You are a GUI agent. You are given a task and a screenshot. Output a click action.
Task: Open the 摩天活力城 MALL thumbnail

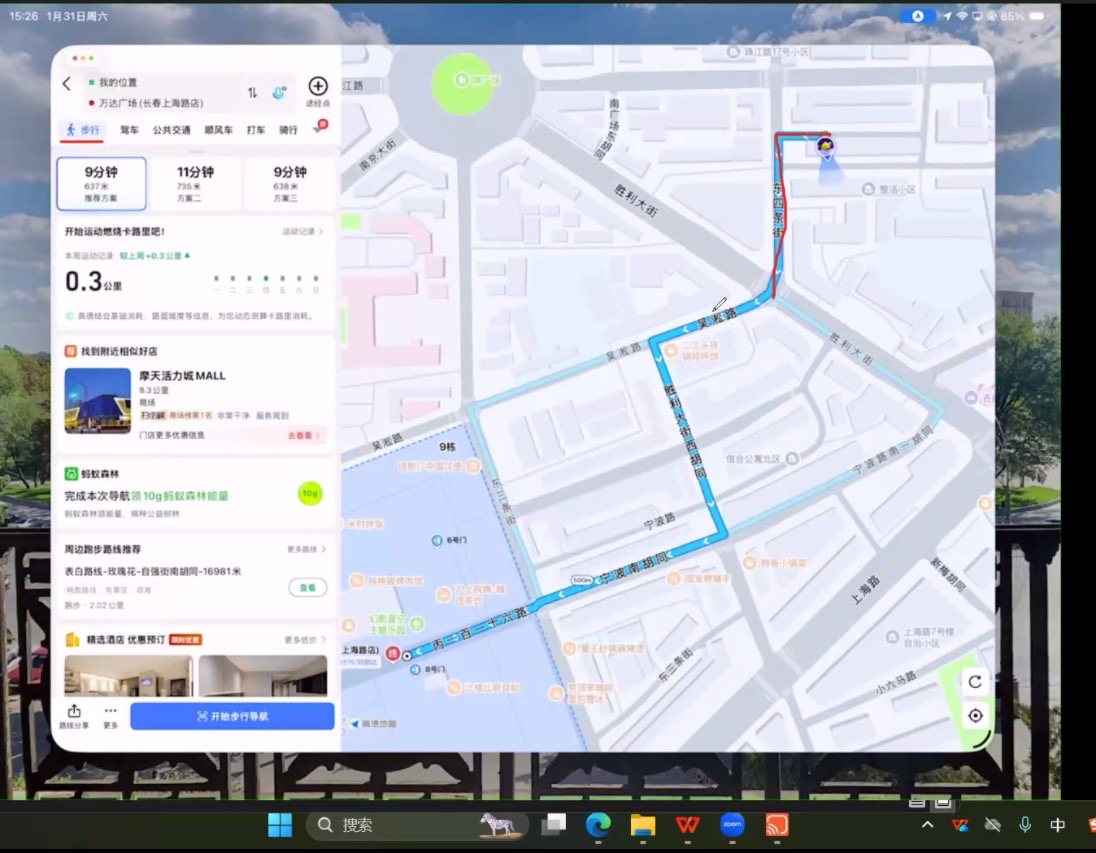coord(97,400)
